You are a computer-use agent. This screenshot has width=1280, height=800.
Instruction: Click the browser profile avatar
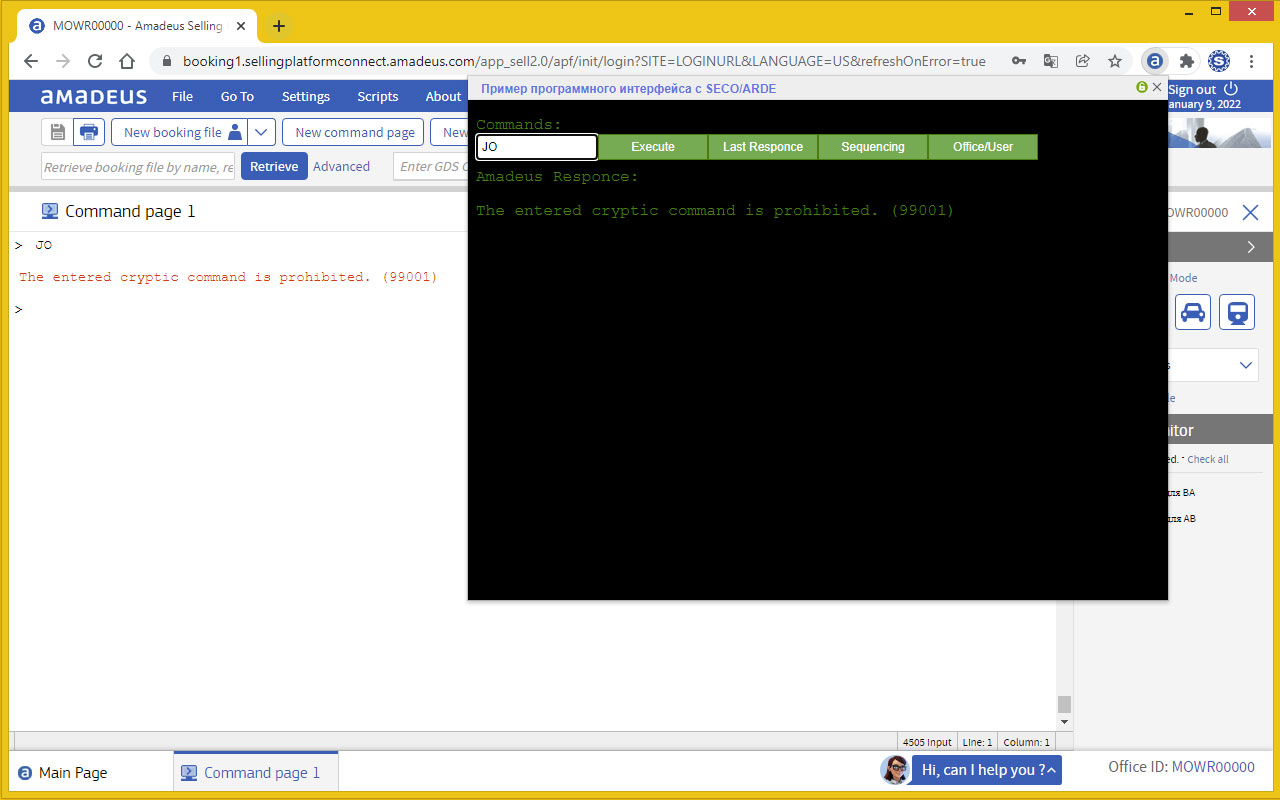(x=1219, y=61)
